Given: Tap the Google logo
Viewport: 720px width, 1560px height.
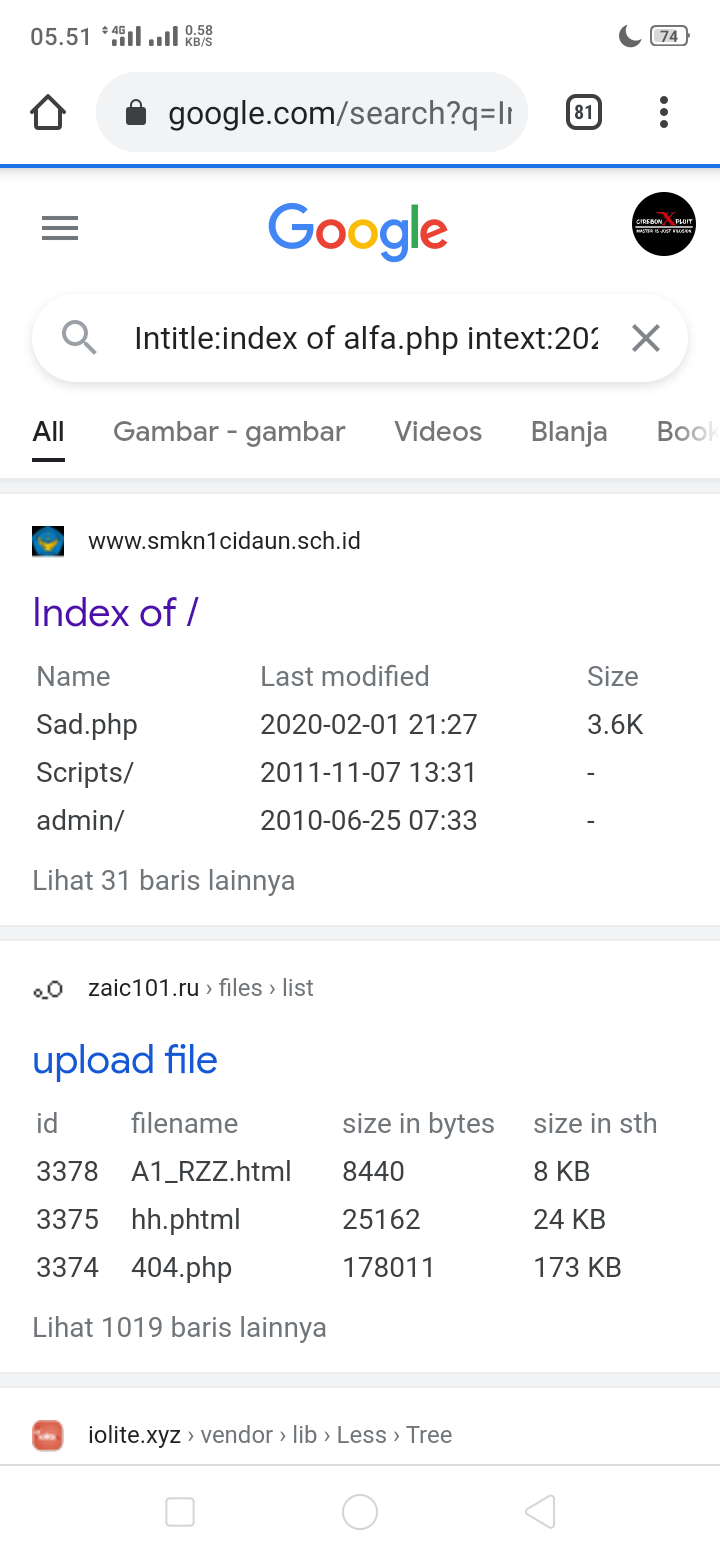Looking at the screenshot, I should (358, 230).
